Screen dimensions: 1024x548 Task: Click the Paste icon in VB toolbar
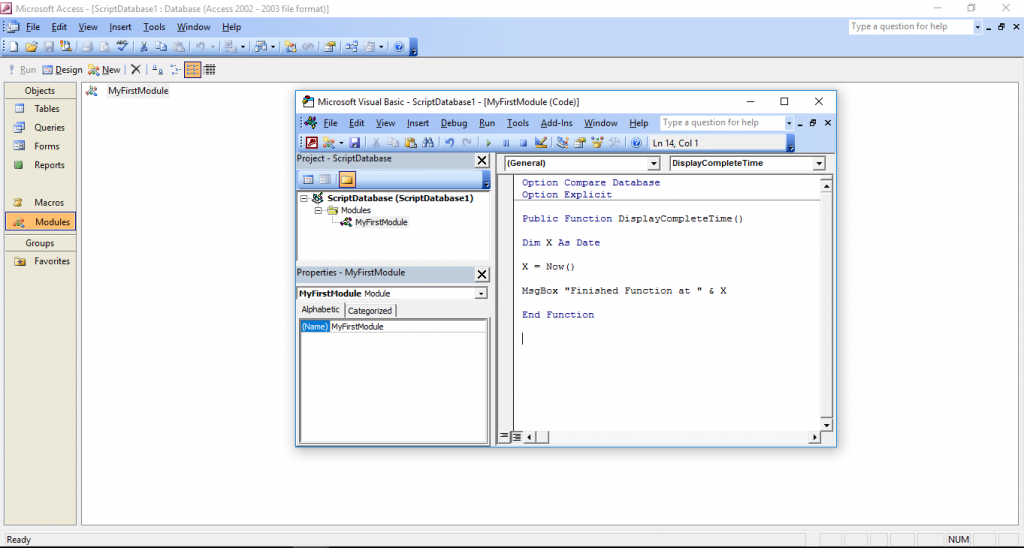click(411, 142)
